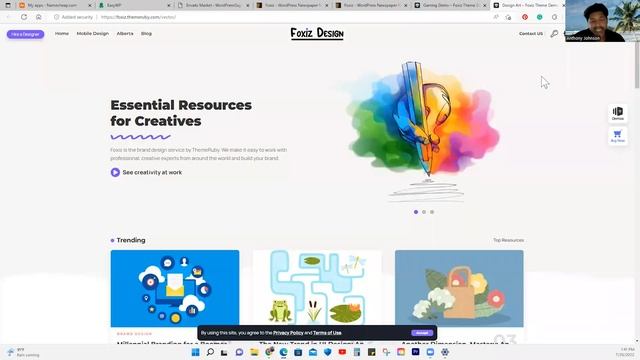The image size is (640, 360).
Task: Open File Explorer from taskbar
Action: [x=254, y=352]
